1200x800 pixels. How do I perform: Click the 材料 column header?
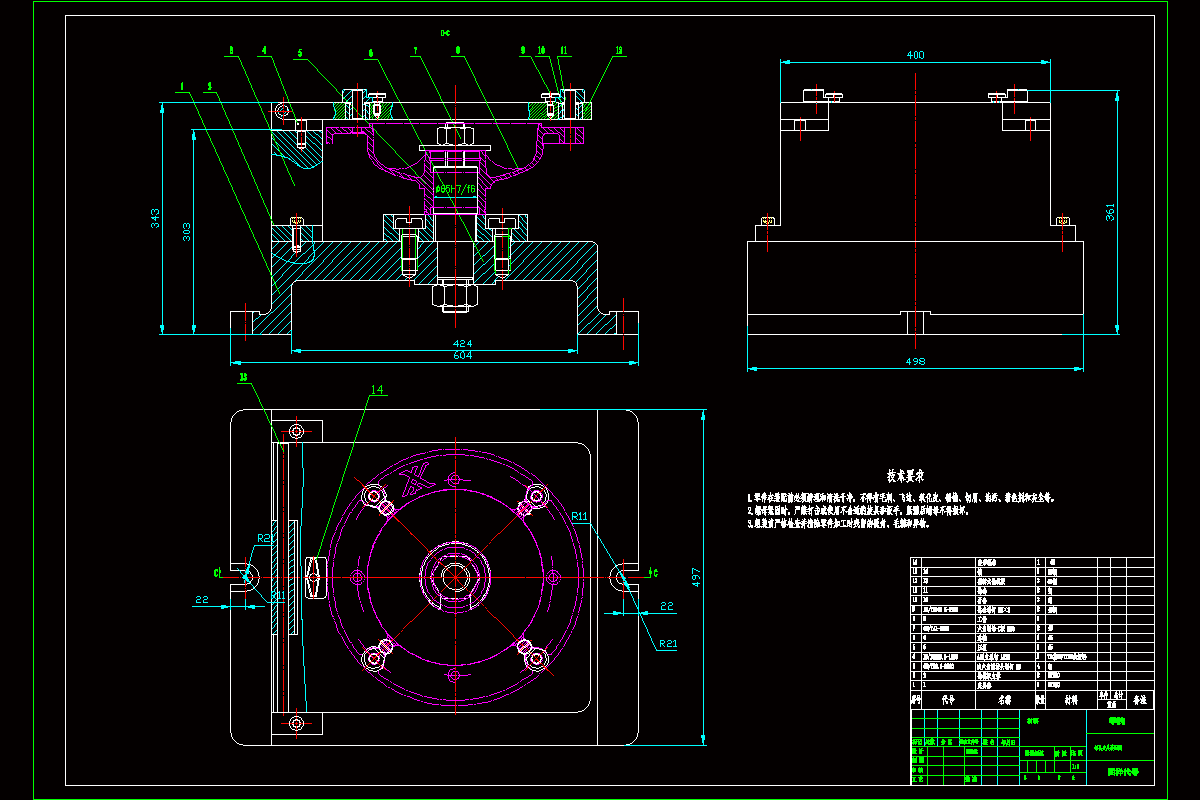(x=1070, y=700)
